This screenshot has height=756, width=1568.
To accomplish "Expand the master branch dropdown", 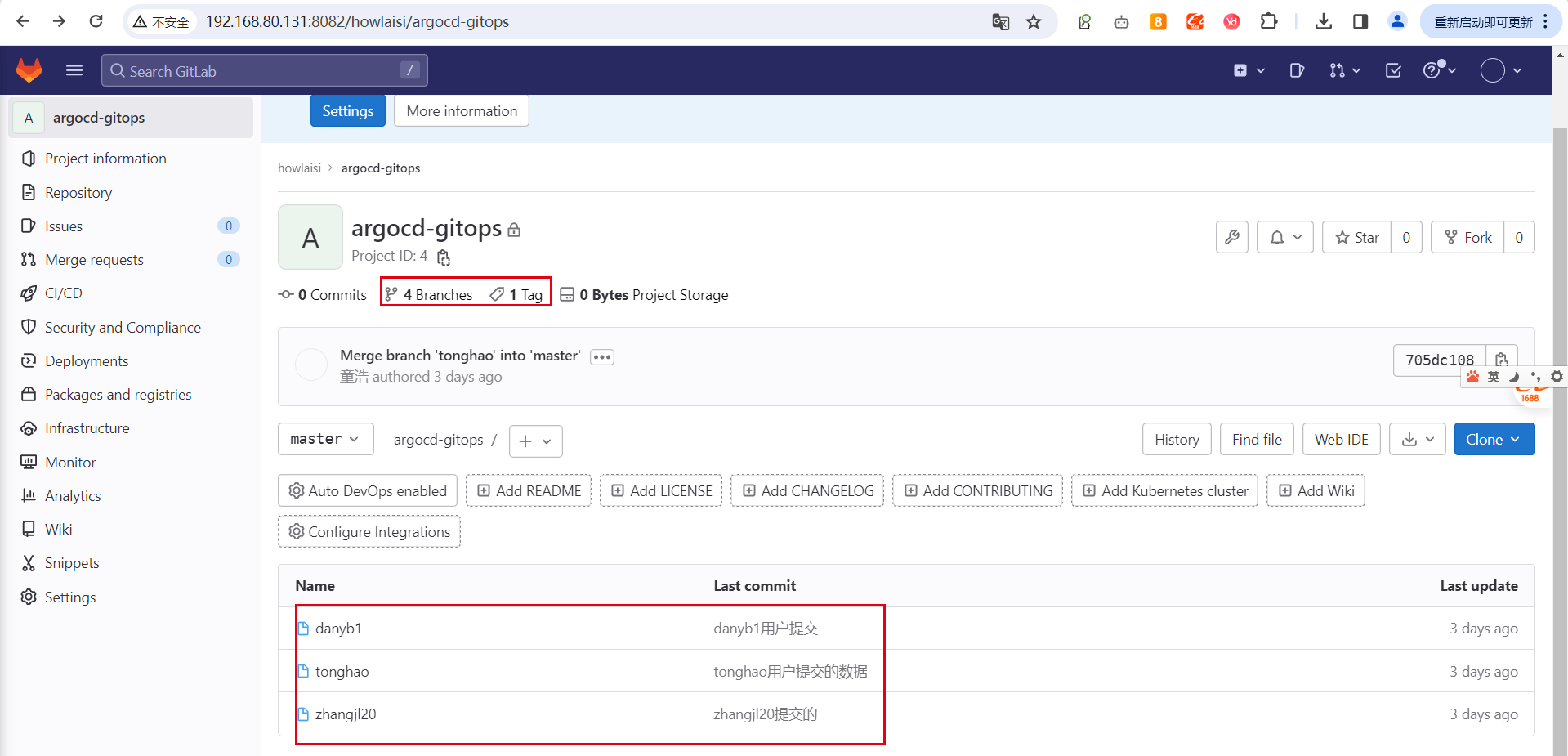I will 325,439.
